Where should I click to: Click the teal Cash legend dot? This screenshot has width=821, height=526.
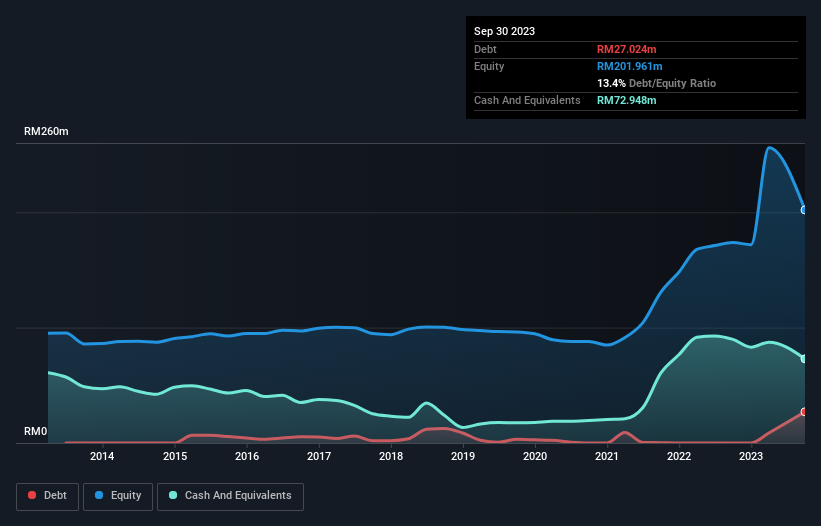click(173, 495)
